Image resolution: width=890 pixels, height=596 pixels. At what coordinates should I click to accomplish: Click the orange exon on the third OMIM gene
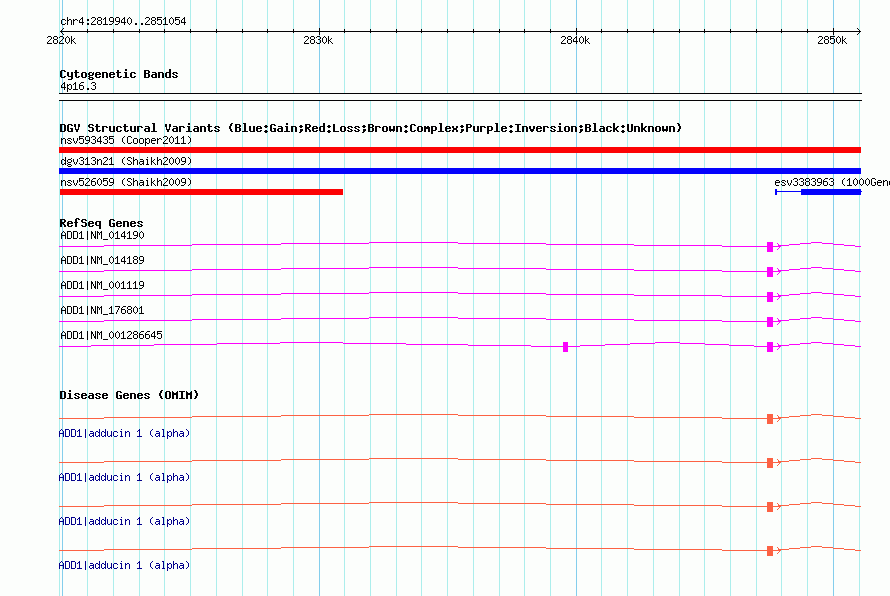(770, 506)
